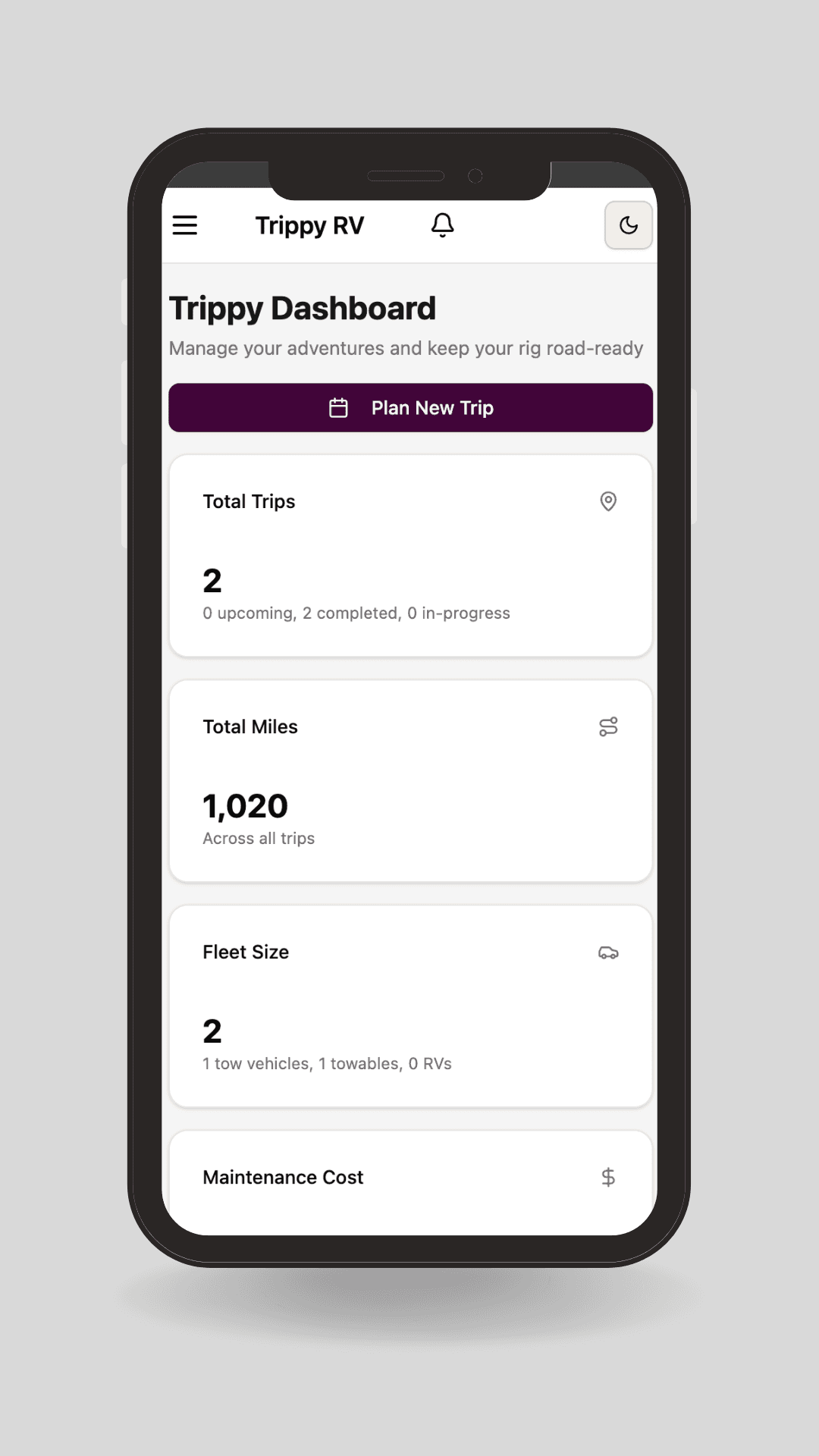
Task: Click the dollar icon on Maintenance Cost card
Action: (609, 1177)
